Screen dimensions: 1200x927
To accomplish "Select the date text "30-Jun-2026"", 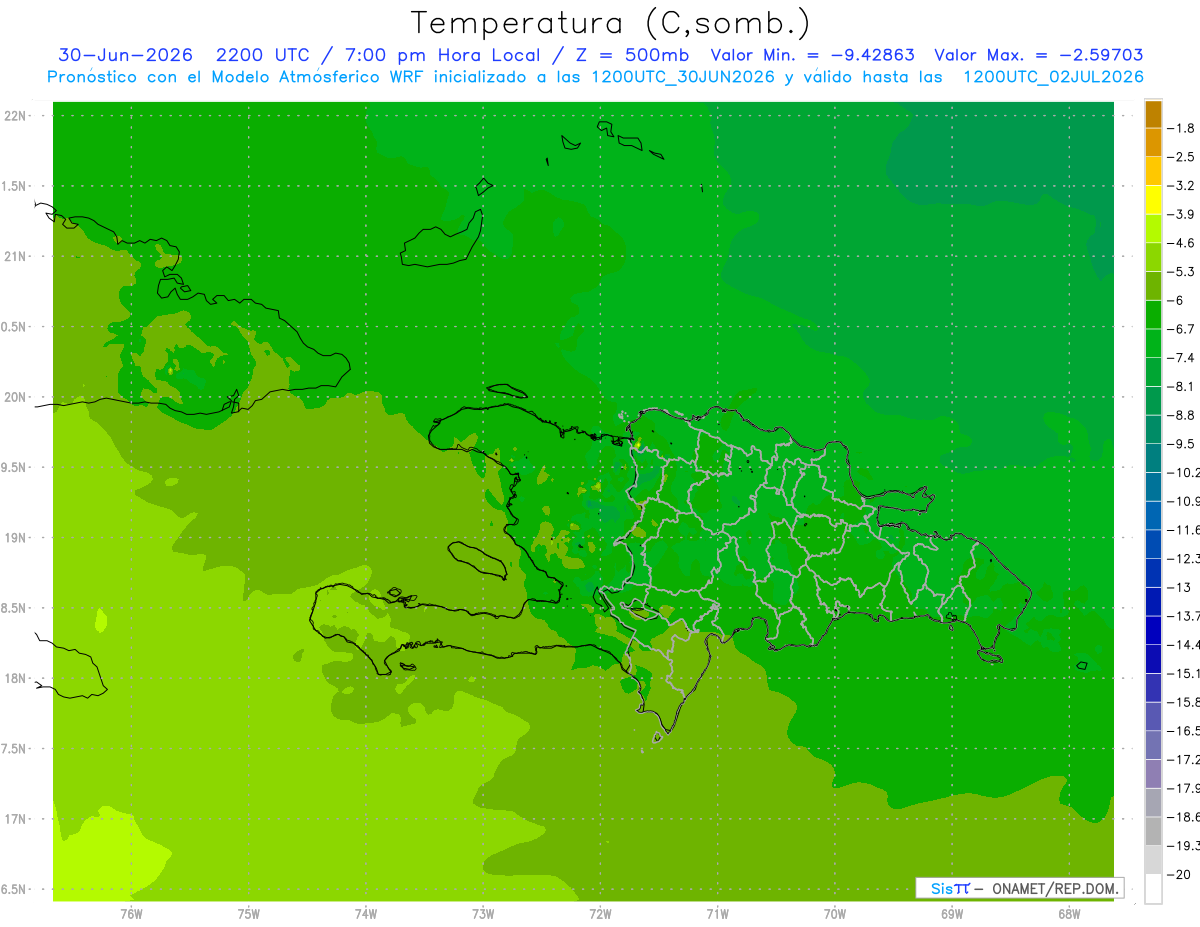I will (126, 55).
